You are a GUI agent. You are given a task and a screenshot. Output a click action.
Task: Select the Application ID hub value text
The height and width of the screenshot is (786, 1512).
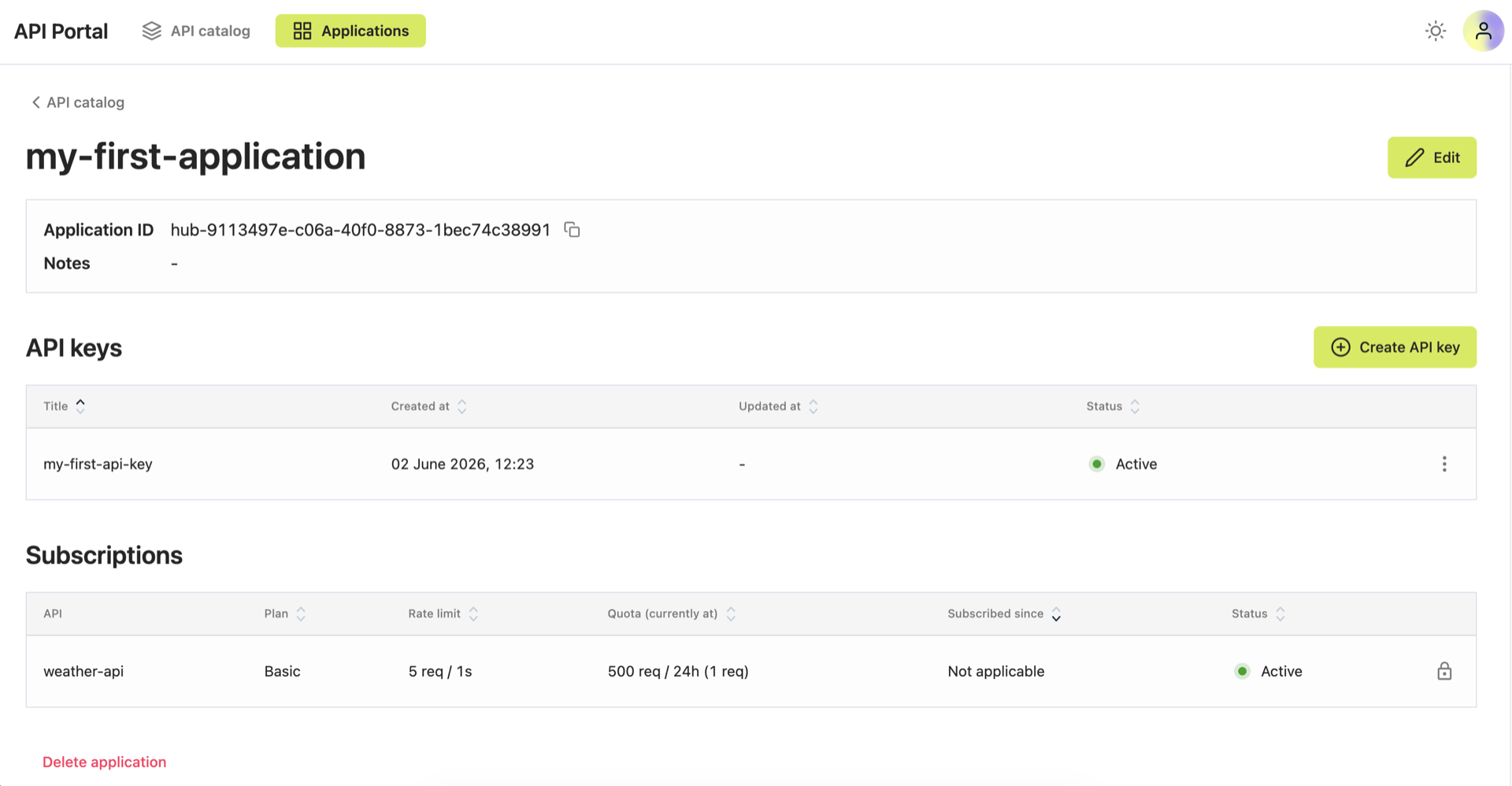tap(361, 230)
